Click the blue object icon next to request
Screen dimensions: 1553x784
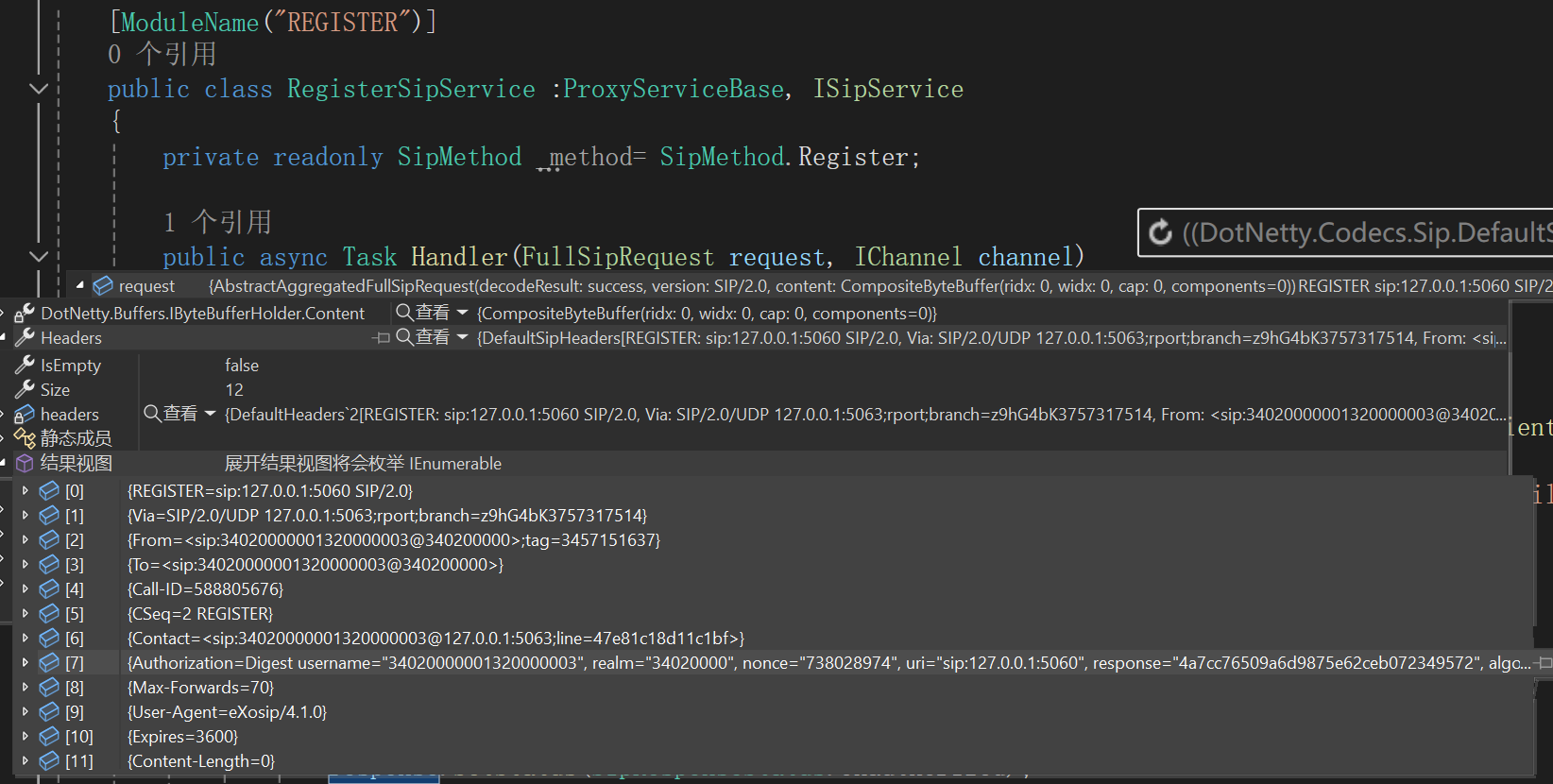click(x=103, y=285)
